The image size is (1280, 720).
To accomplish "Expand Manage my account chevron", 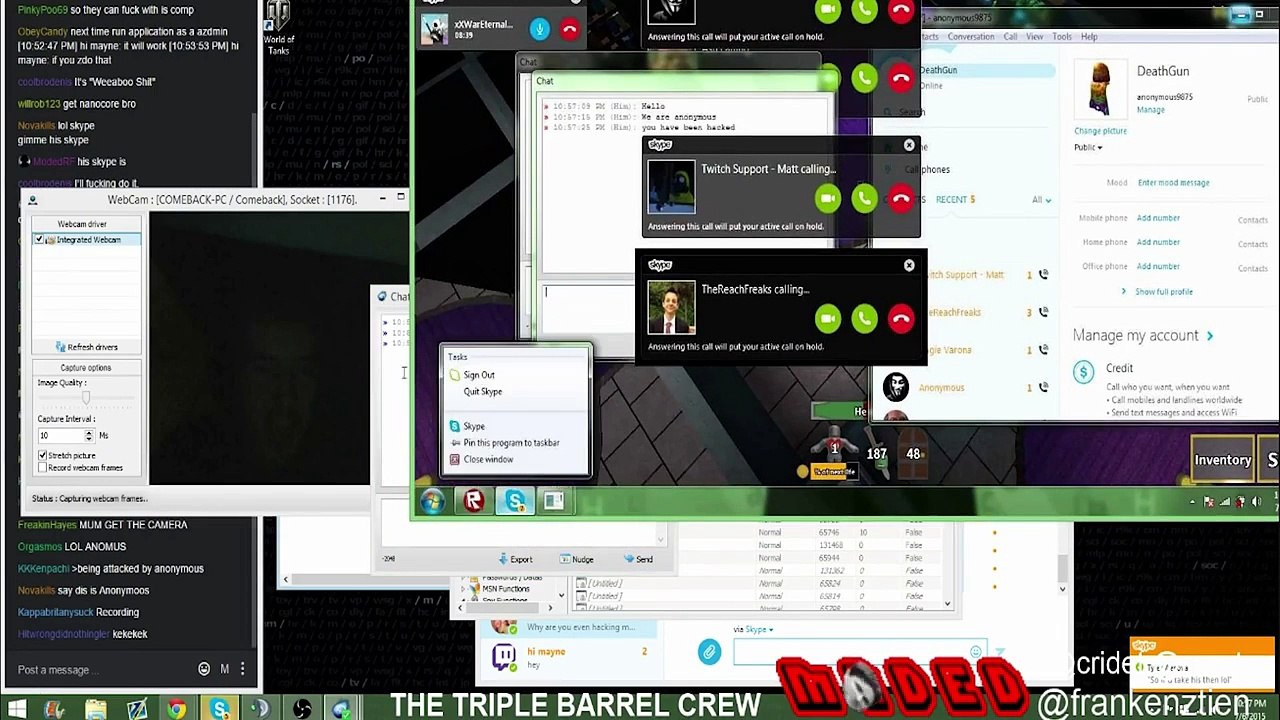I will click(x=1210, y=336).
